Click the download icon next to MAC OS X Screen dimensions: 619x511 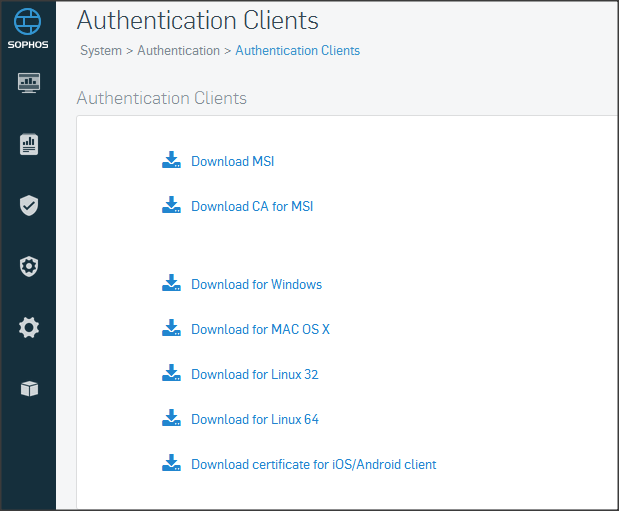171,329
